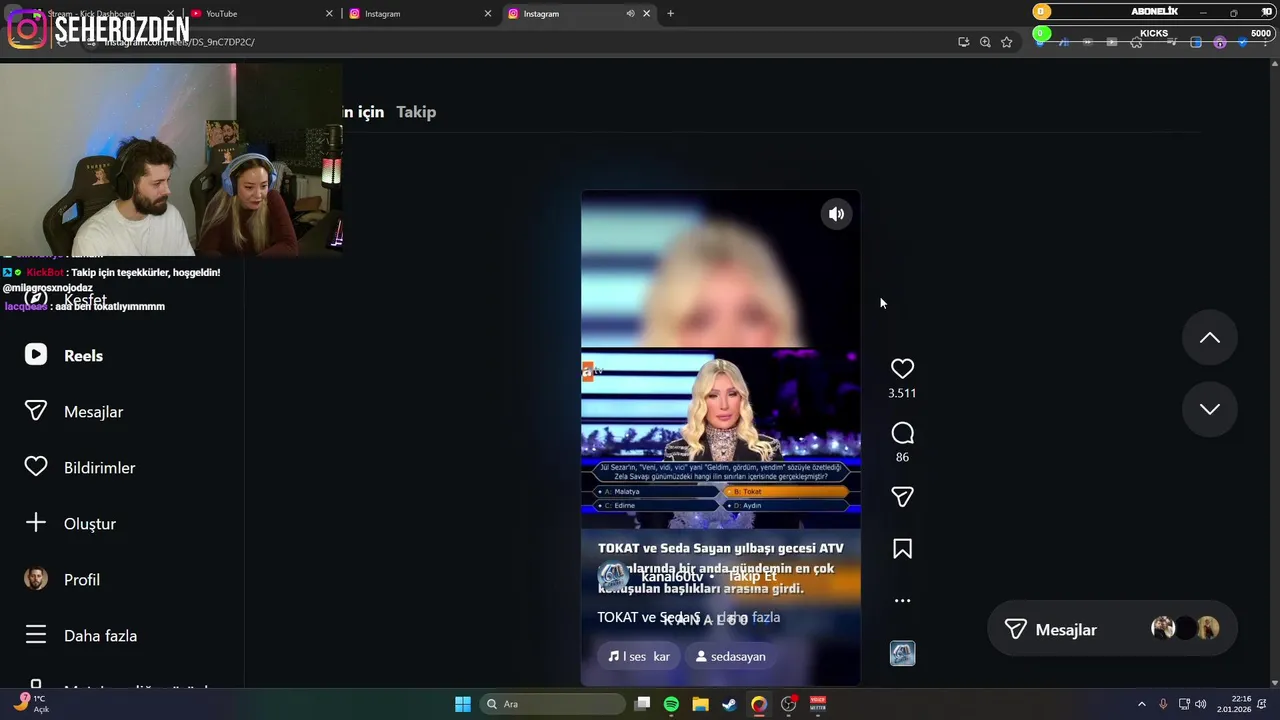
Task: Open File Explorer from the taskbar
Action: pos(700,704)
